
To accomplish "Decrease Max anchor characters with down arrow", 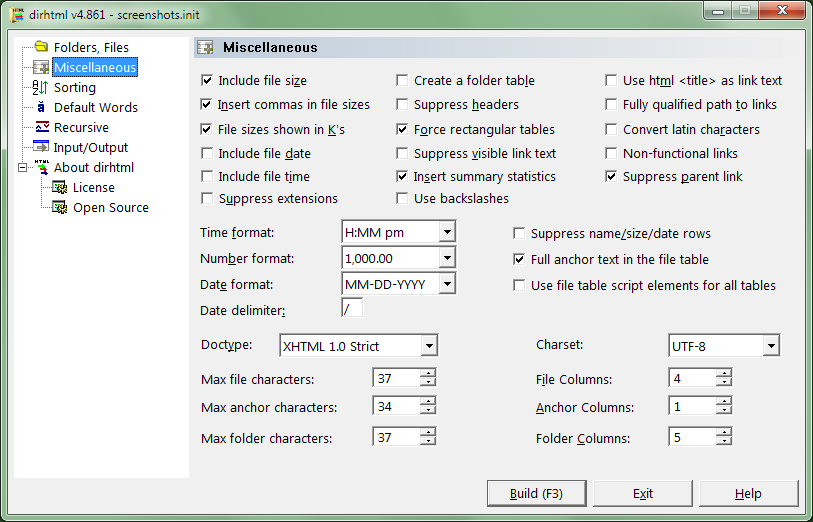I will click(x=428, y=411).
